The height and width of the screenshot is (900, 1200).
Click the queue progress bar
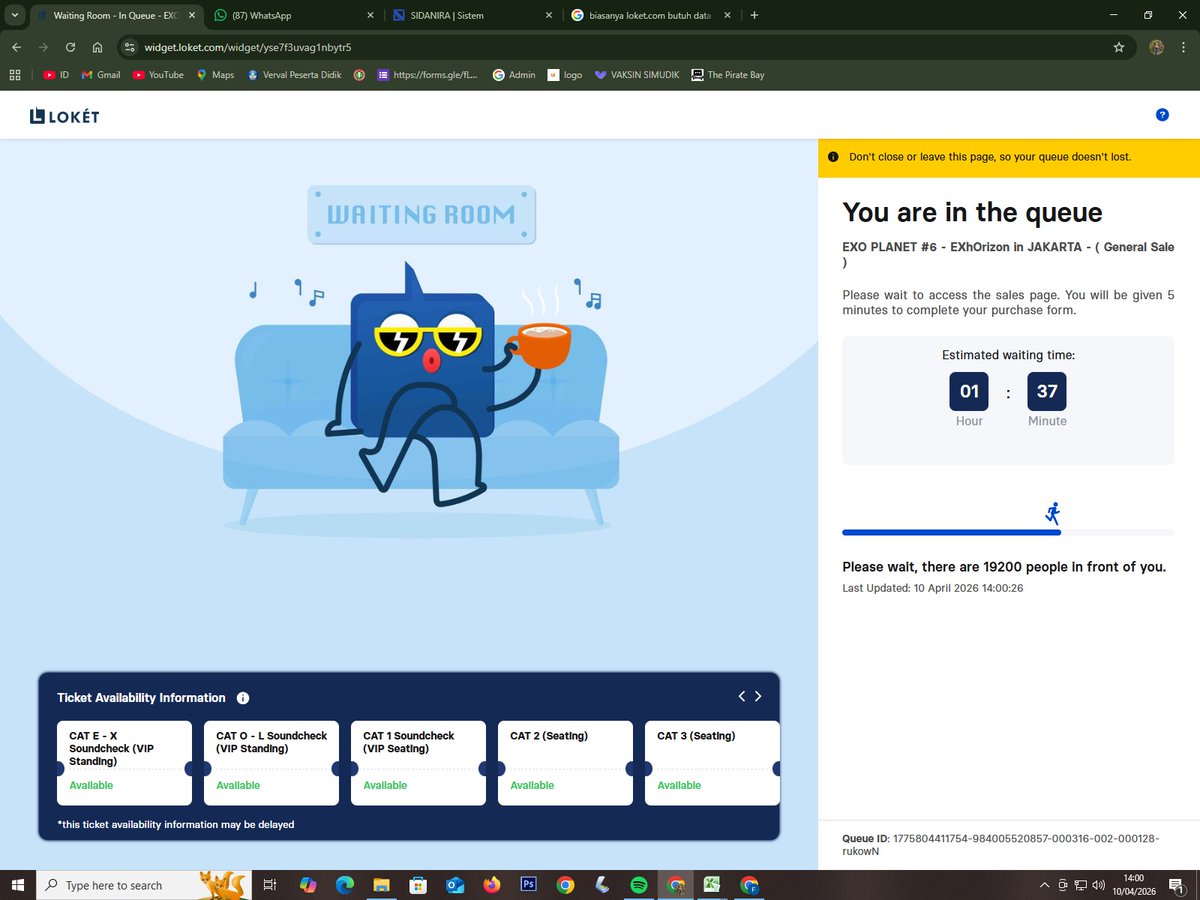coord(1008,532)
